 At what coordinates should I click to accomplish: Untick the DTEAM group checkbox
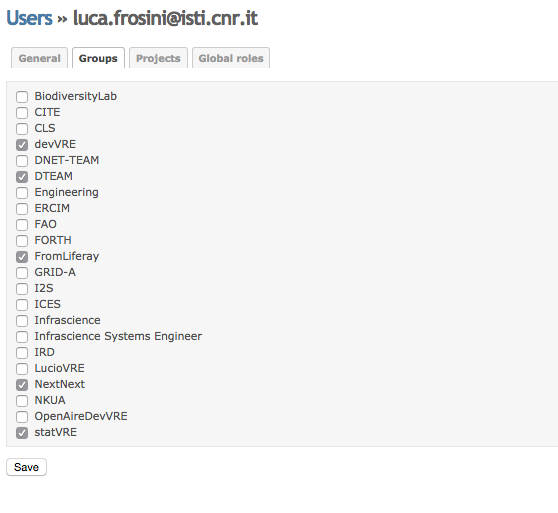(x=22, y=176)
